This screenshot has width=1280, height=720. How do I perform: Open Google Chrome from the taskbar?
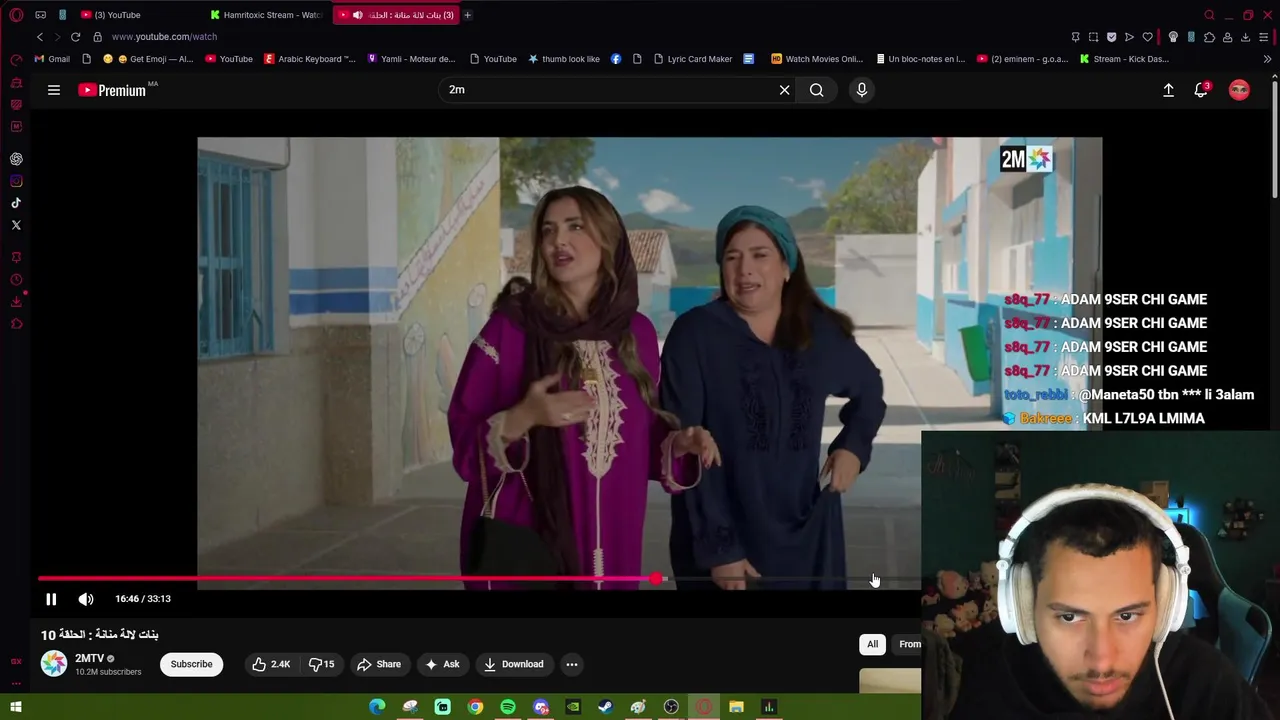475,707
